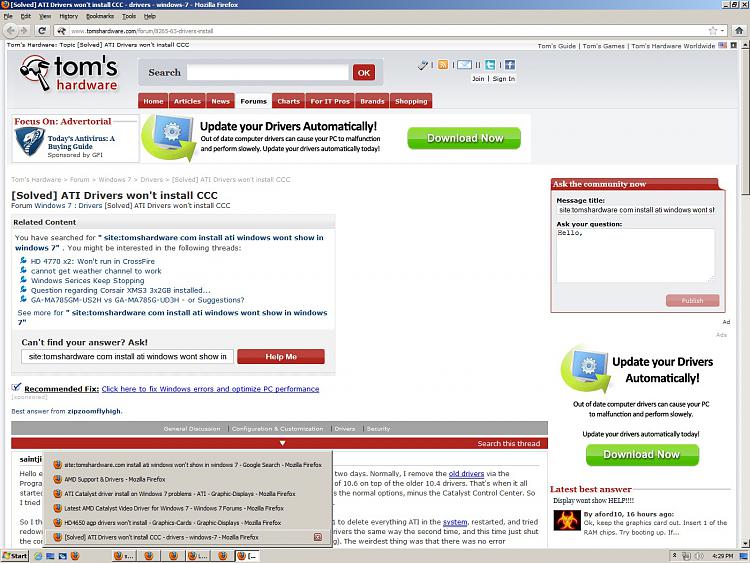Click in the Ask your question textarea
Screen dimensions: 750x563
click(x=635, y=255)
